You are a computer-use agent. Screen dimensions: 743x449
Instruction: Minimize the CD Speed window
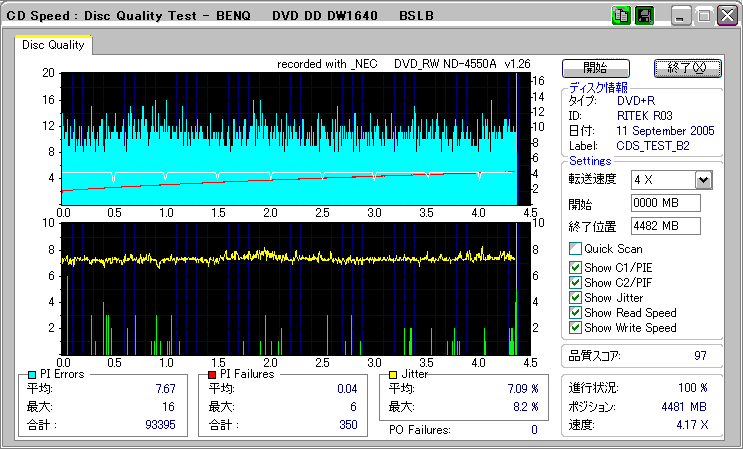(682, 16)
